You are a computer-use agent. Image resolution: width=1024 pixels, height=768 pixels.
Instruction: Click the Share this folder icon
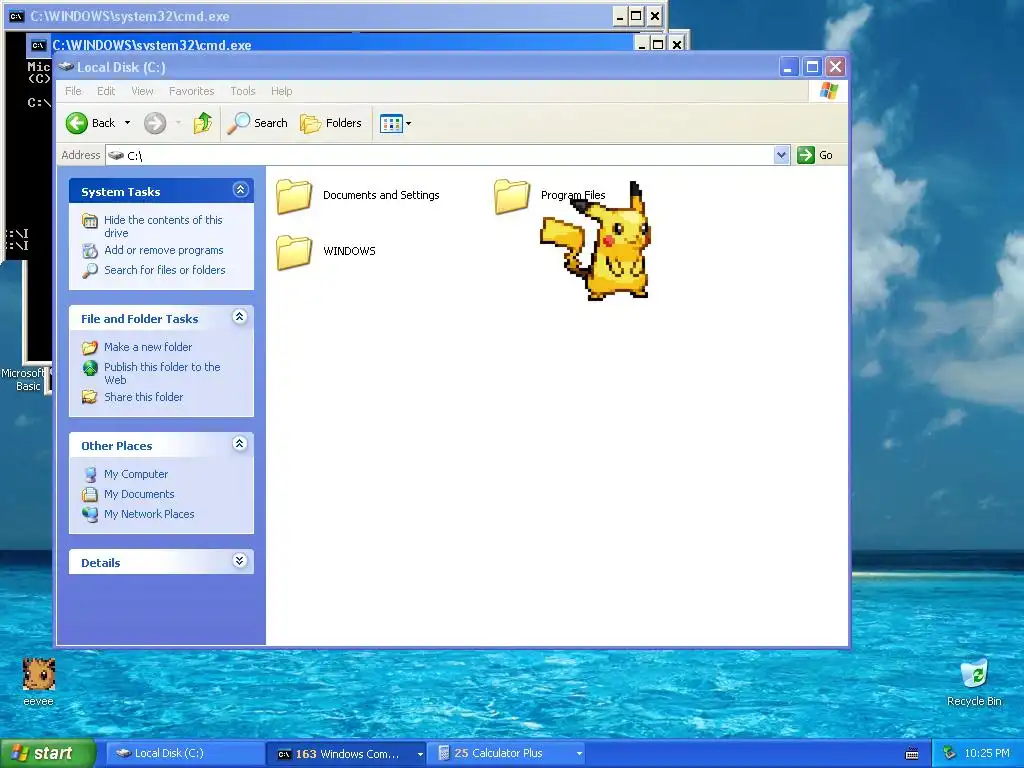tap(89, 397)
